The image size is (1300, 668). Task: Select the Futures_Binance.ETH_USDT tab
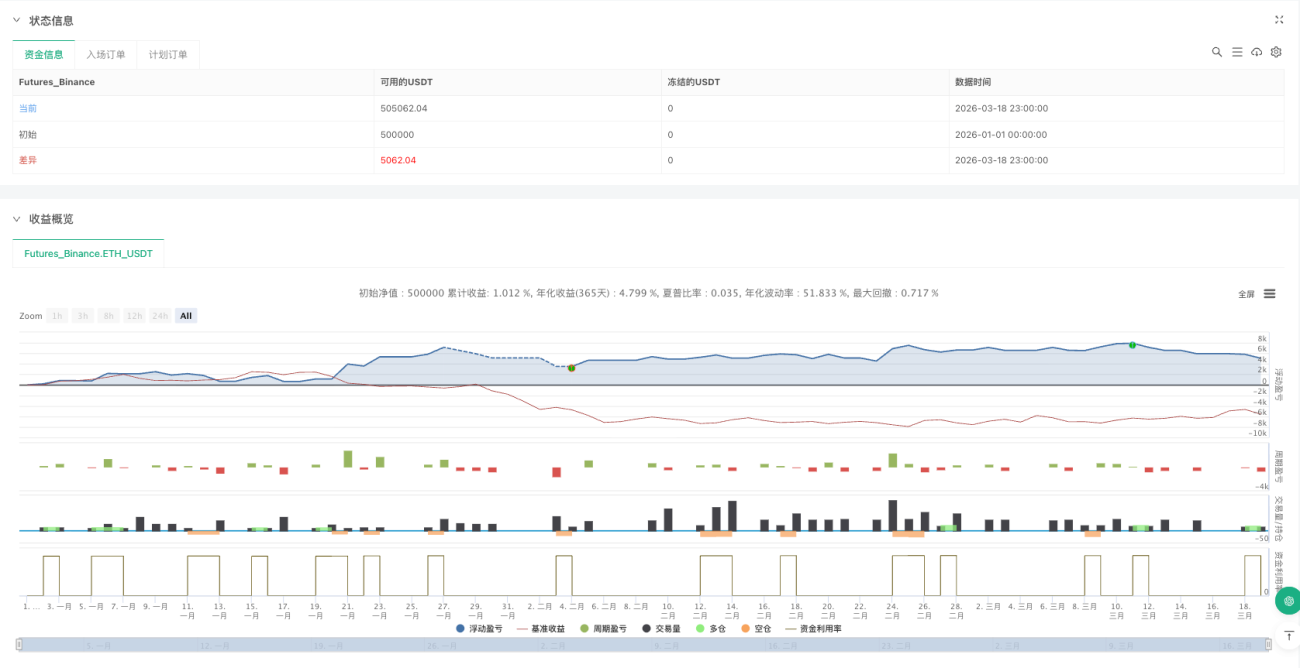click(88, 254)
